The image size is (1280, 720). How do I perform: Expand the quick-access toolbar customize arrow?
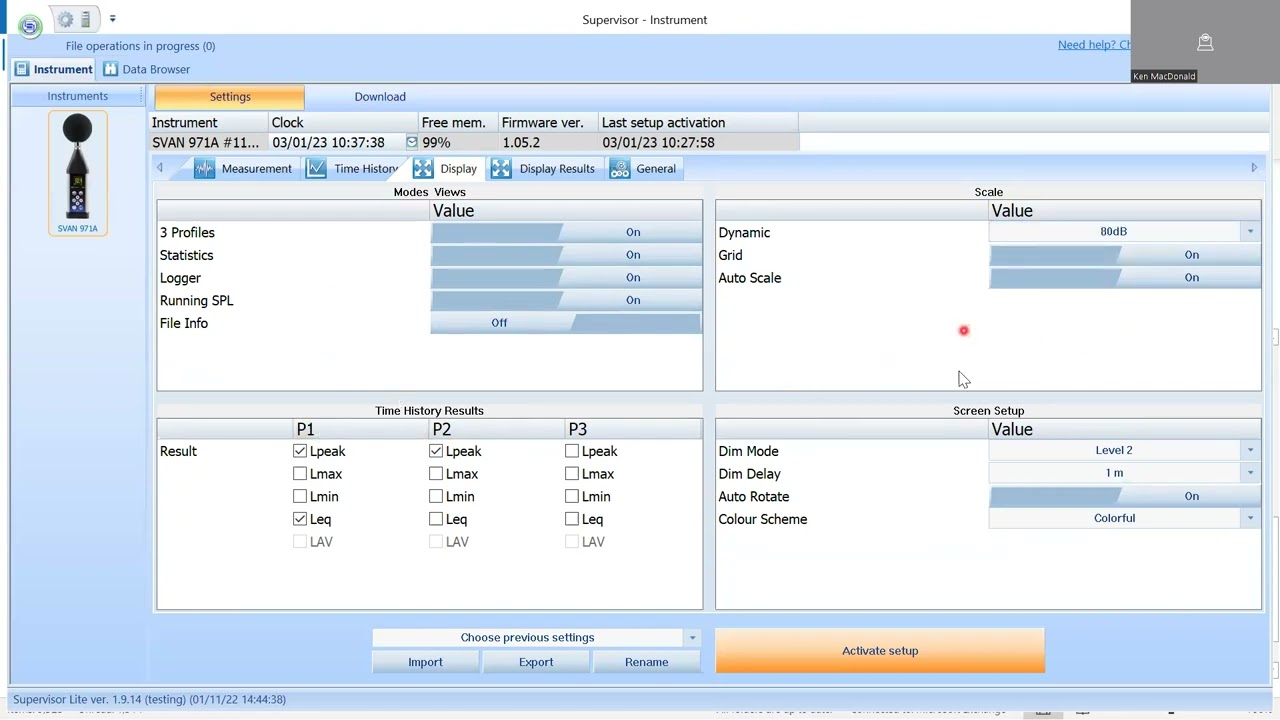click(x=112, y=19)
